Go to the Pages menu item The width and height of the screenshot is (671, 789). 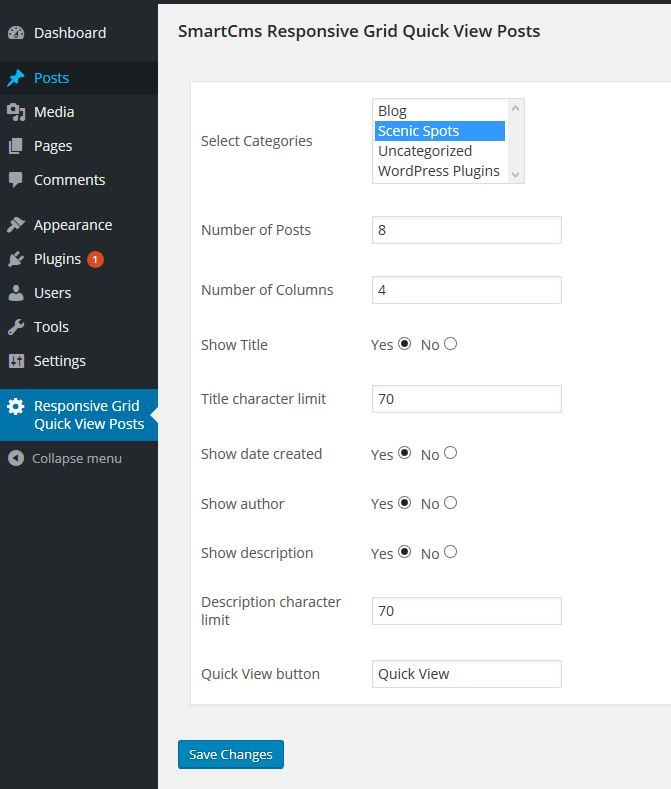53,146
